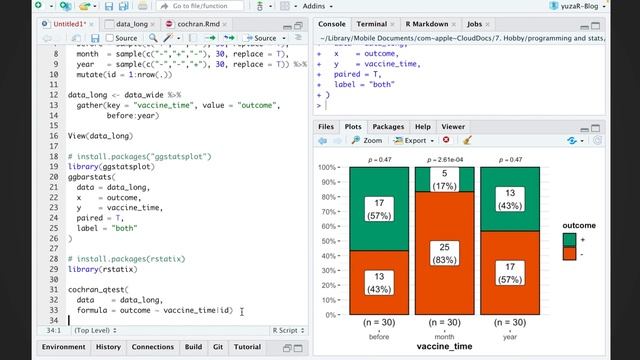This screenshot has width=640, height=360.
Task: Click the Publish plot icon
Action: click(572, 140)
